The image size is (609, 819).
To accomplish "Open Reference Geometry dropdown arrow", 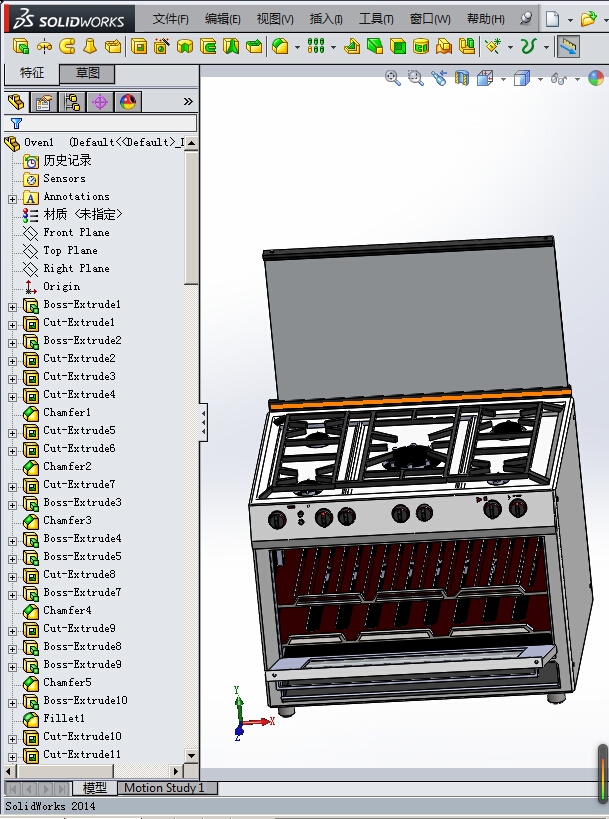I will [x=510, y=47].
